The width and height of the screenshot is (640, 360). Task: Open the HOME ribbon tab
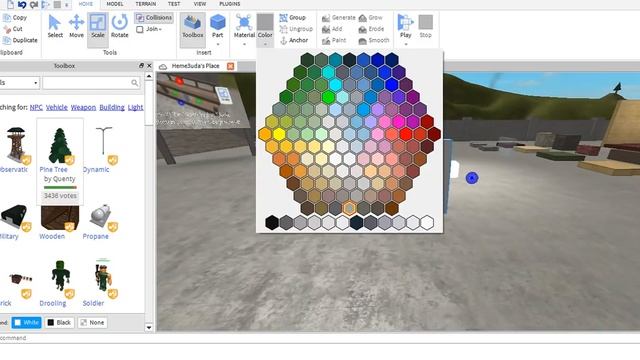point(85,4)
